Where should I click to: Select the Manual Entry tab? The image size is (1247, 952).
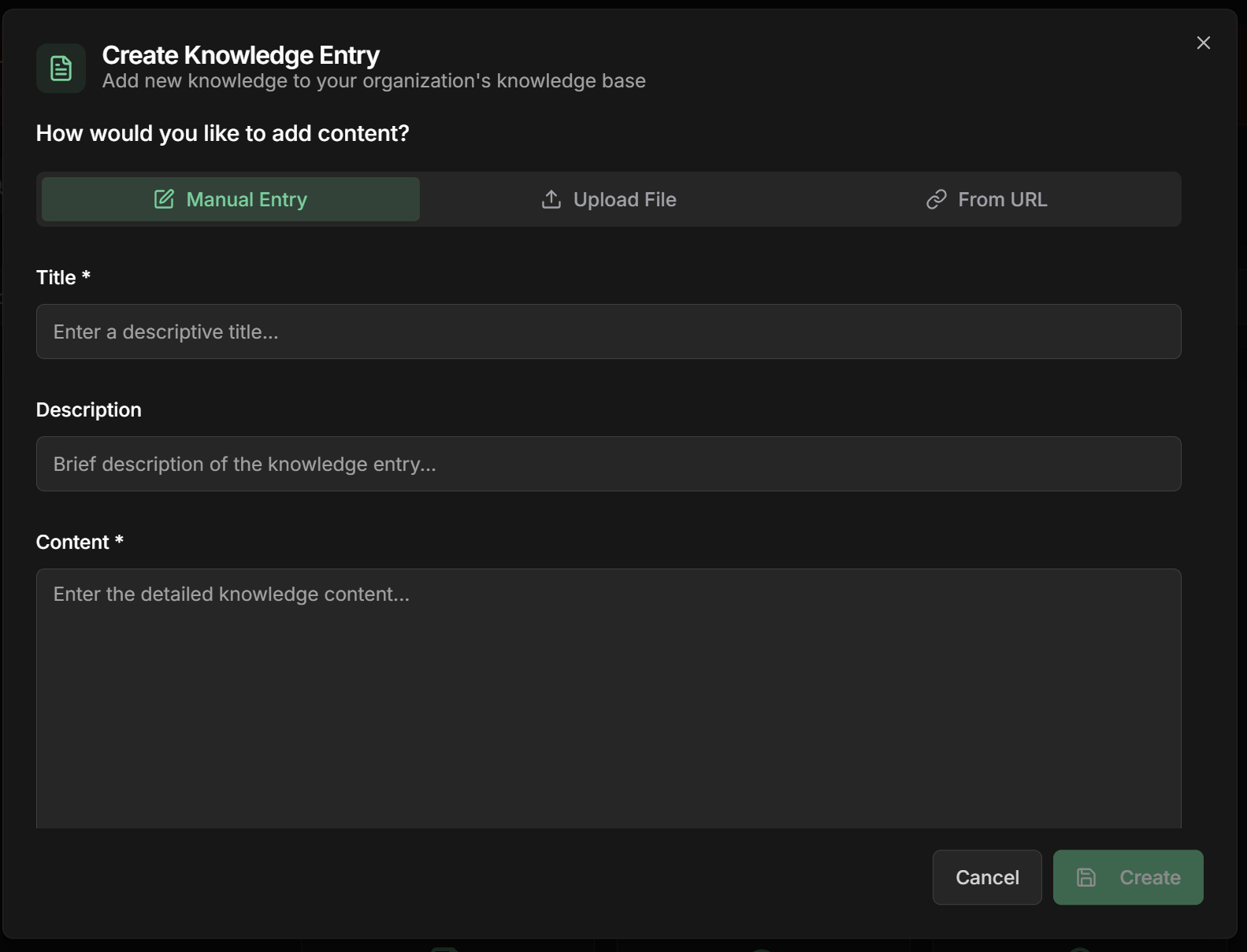[x=231, y=199]
